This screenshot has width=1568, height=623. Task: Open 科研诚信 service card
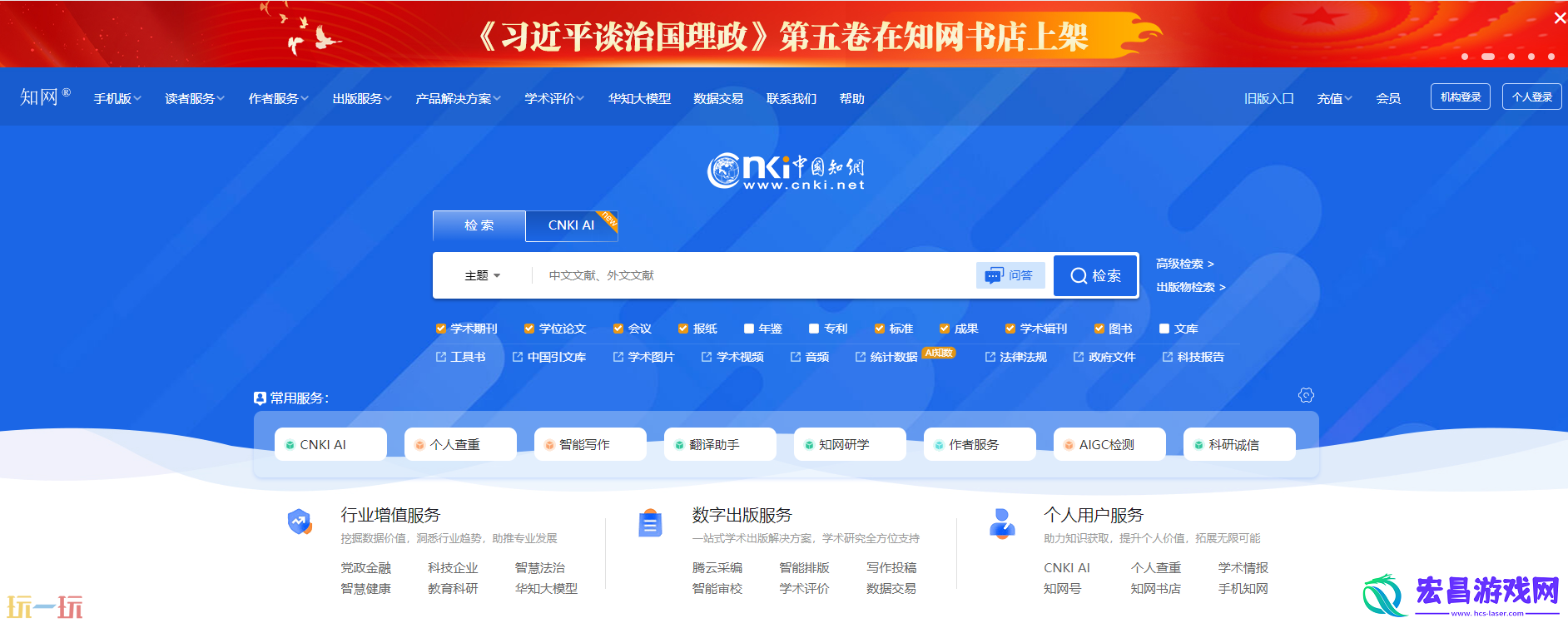click(1239, 444)
